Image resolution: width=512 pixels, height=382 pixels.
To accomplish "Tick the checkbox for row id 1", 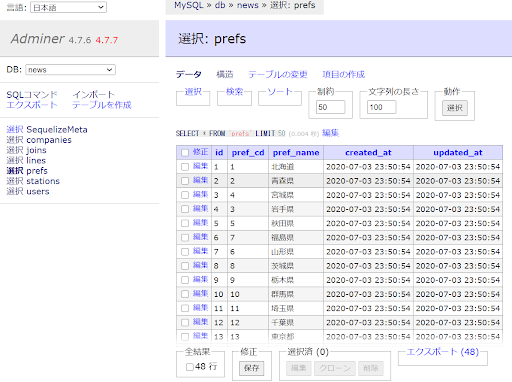I will tap(185, 167).
